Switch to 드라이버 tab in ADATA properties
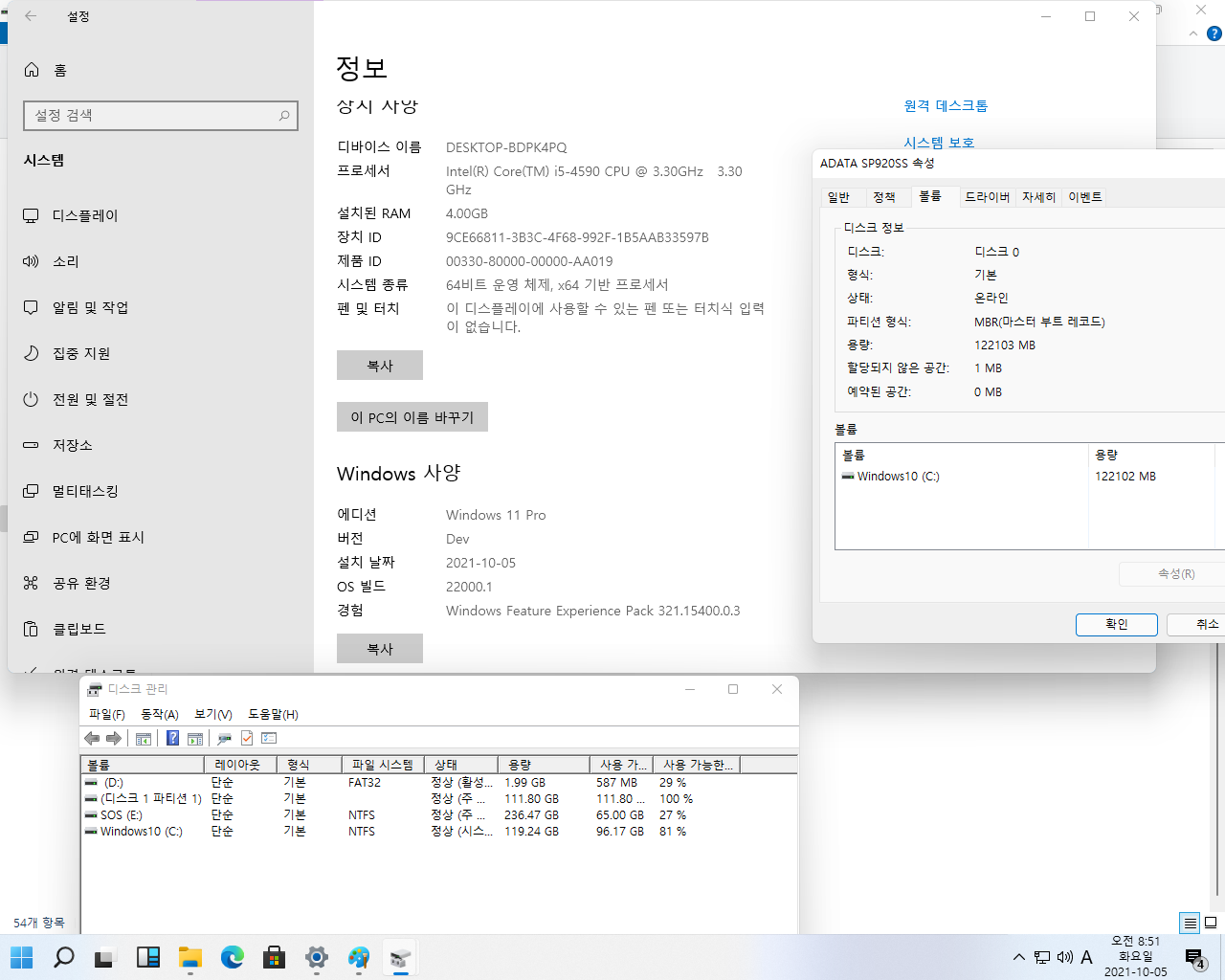Image resolution: width=1225 pixels, height=980 pixels. click(987, 197)
